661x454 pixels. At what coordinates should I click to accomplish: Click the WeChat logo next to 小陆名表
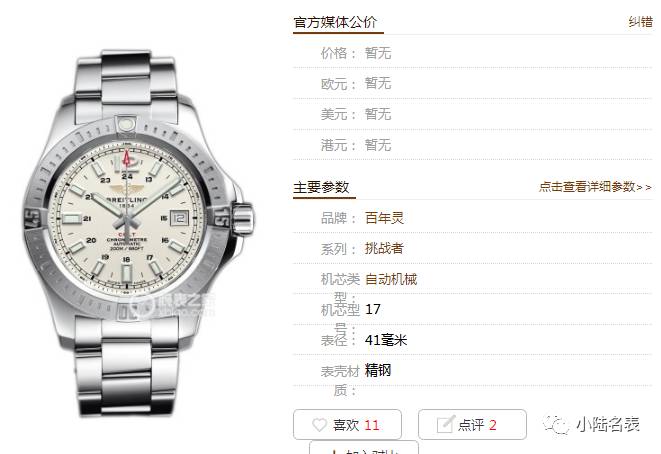click(556, 424)
